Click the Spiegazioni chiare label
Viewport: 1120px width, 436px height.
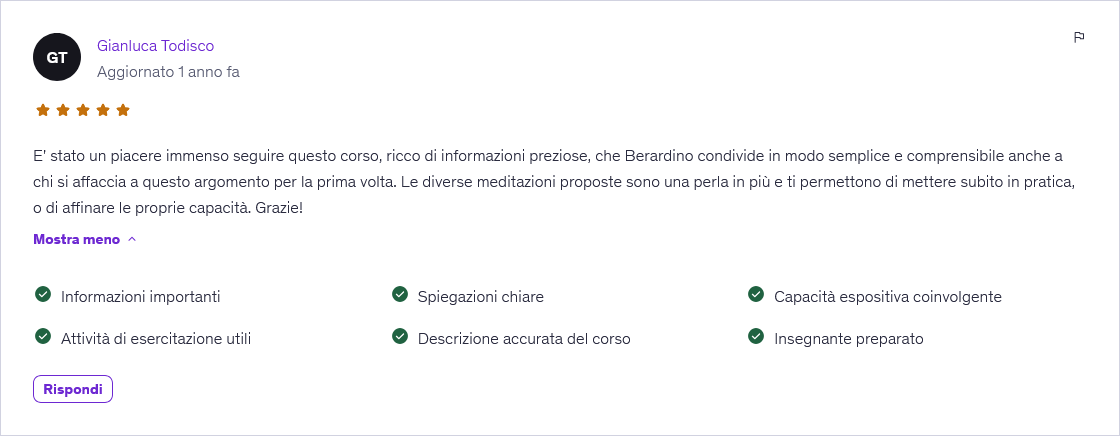point(481,296)
